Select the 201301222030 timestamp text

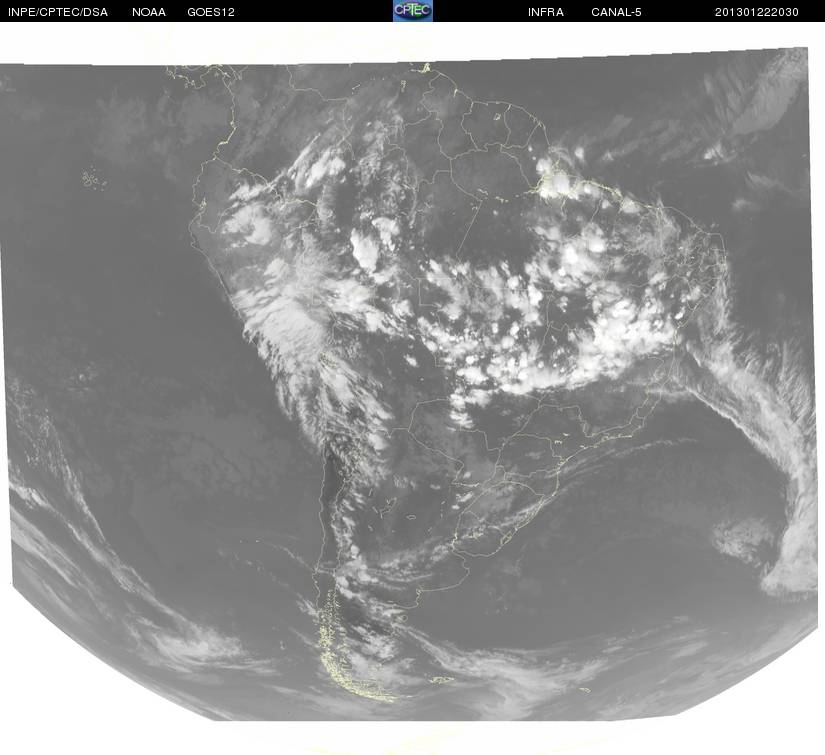pyautogui.click(x=757, y=12)
